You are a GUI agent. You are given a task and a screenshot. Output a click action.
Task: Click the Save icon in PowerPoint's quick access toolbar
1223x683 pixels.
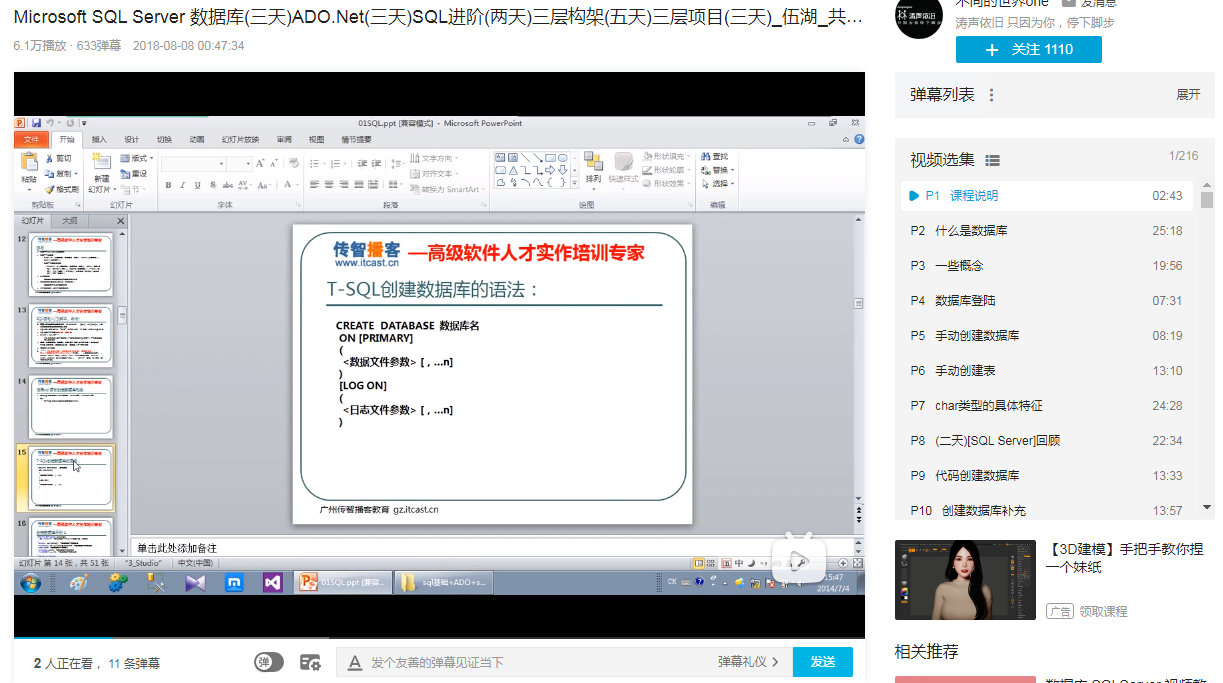[x=36, y=123]
